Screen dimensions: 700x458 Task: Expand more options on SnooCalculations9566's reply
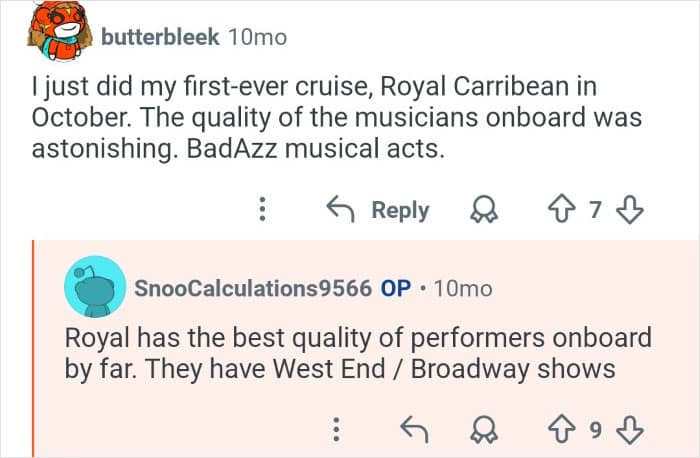[x=337, y=430]
